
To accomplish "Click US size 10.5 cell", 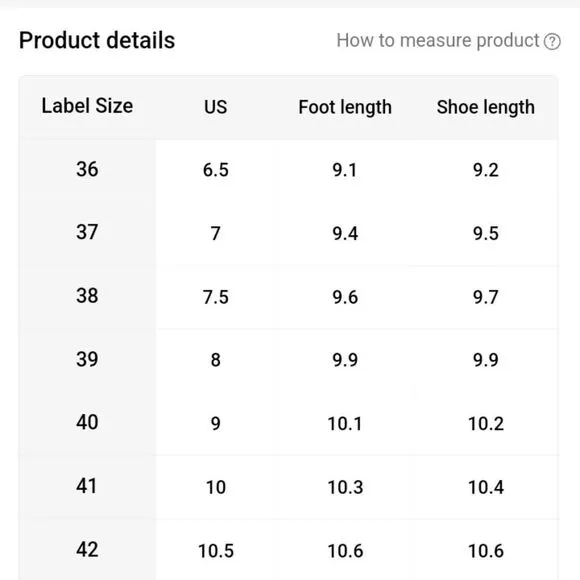I will click(x=216, y=551).
